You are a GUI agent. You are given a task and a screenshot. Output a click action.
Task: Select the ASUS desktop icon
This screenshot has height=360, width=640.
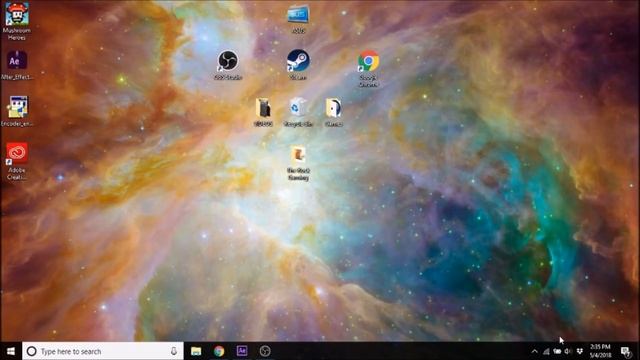click(x=298, y=19)
